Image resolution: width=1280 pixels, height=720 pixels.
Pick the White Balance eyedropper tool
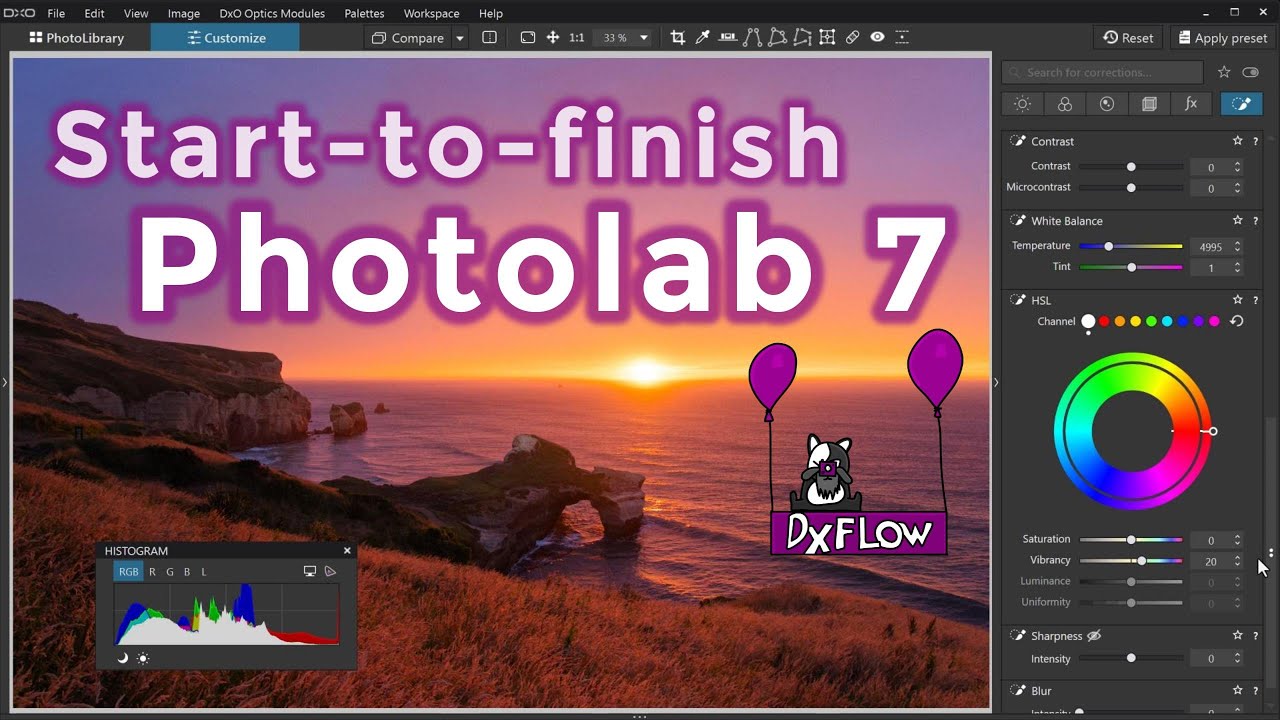click(702, 38)
